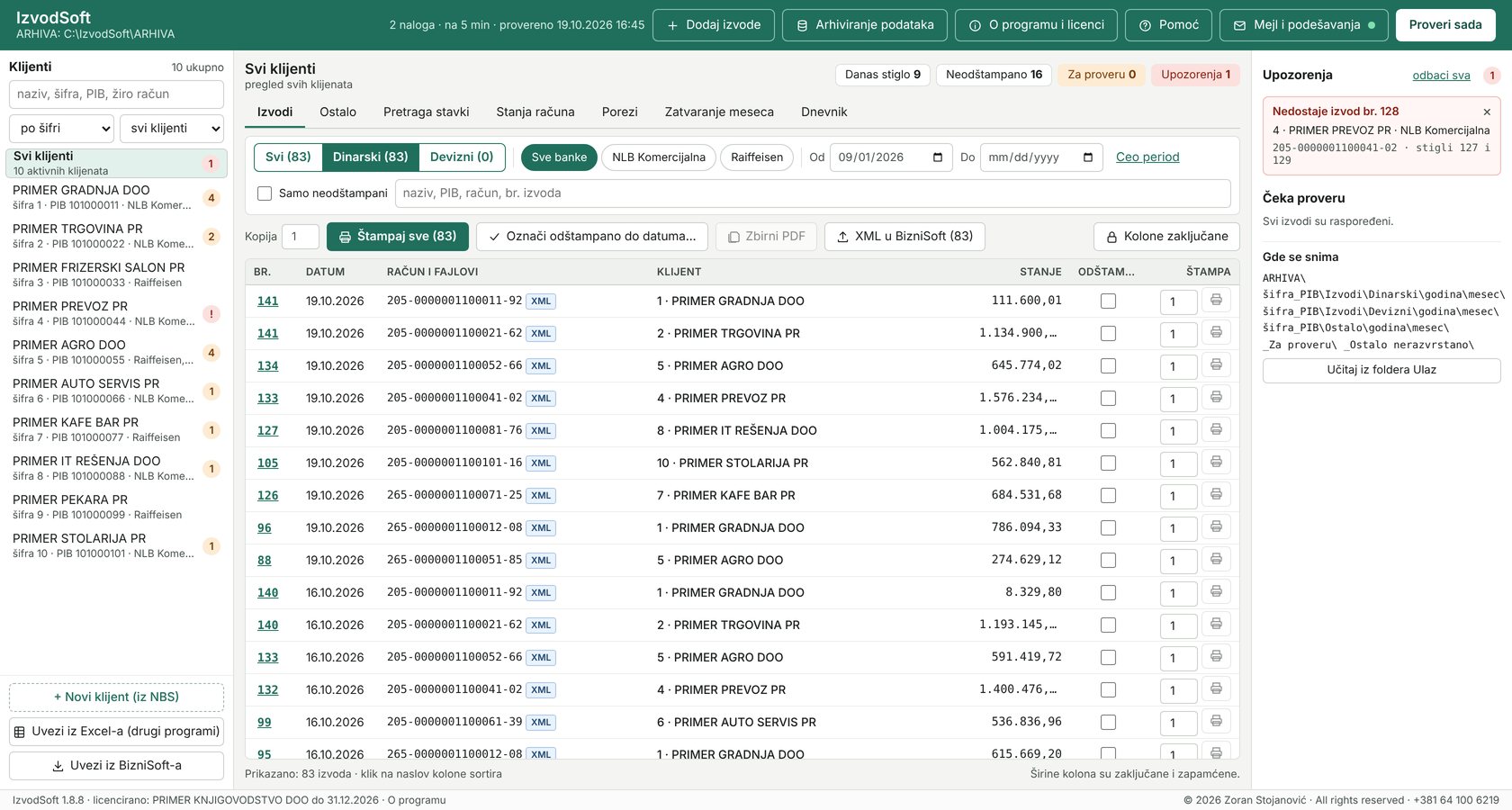The width and height of the screenshot is (1512, 810).
Task: Open warning badge on PRIMER PREVOZ PR client
Action: coord(211,314)
